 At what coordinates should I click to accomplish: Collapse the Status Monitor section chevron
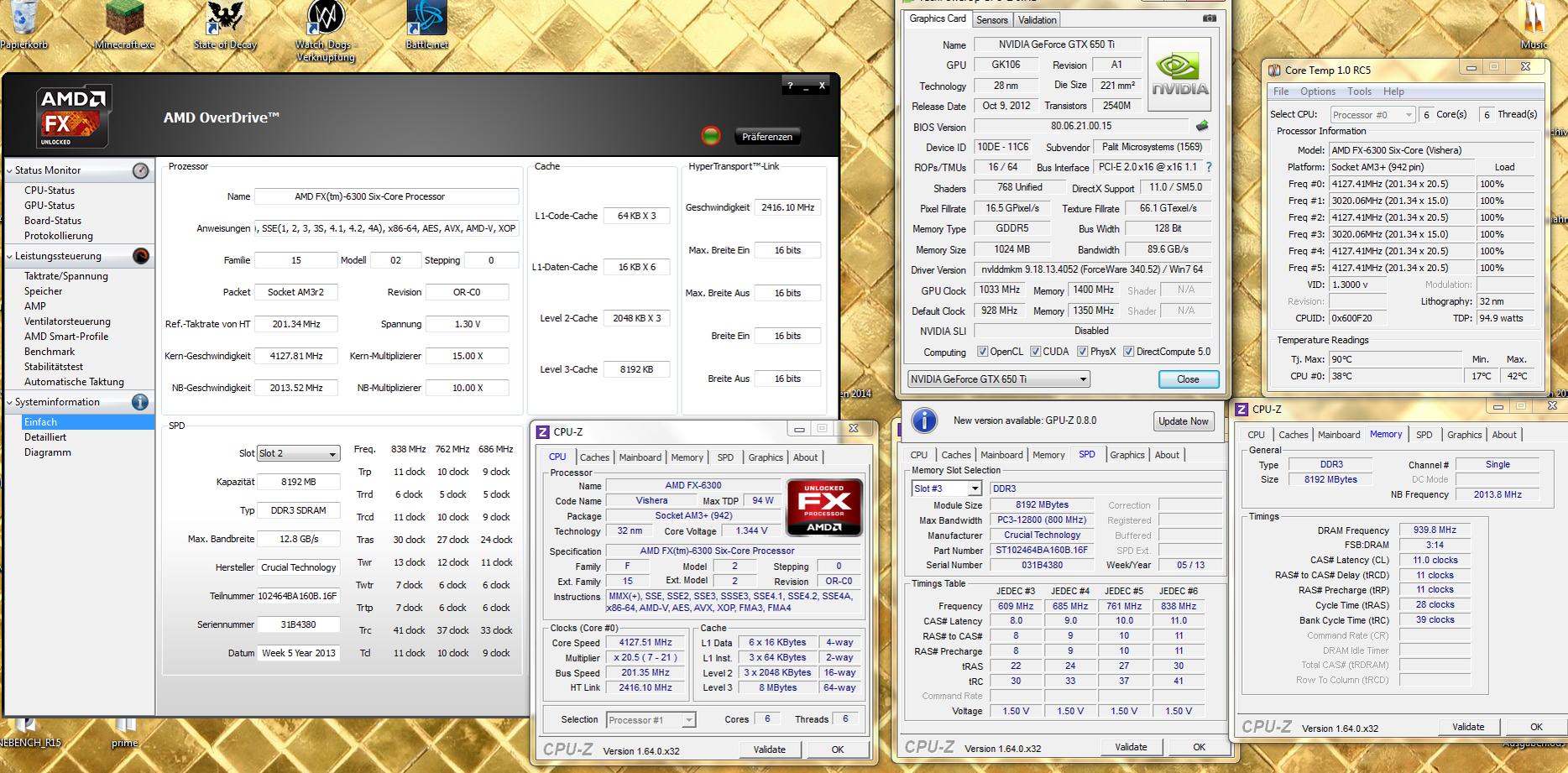click(x=9, y=170)
